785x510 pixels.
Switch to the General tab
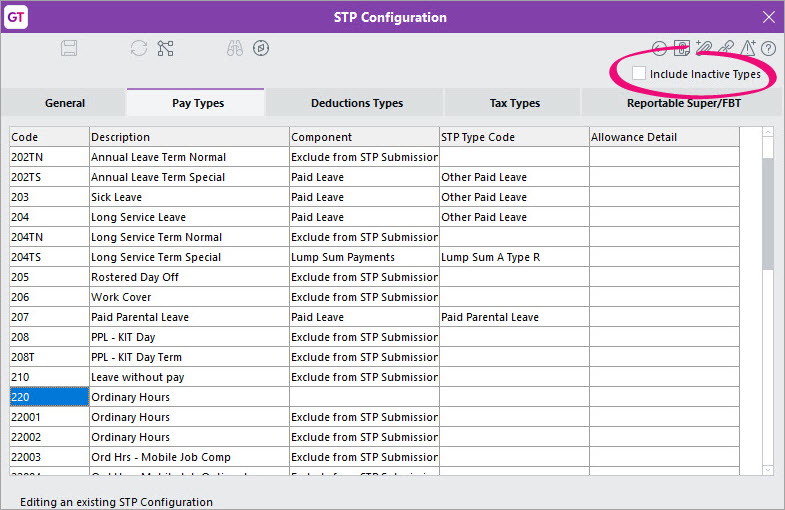[65, 103]
